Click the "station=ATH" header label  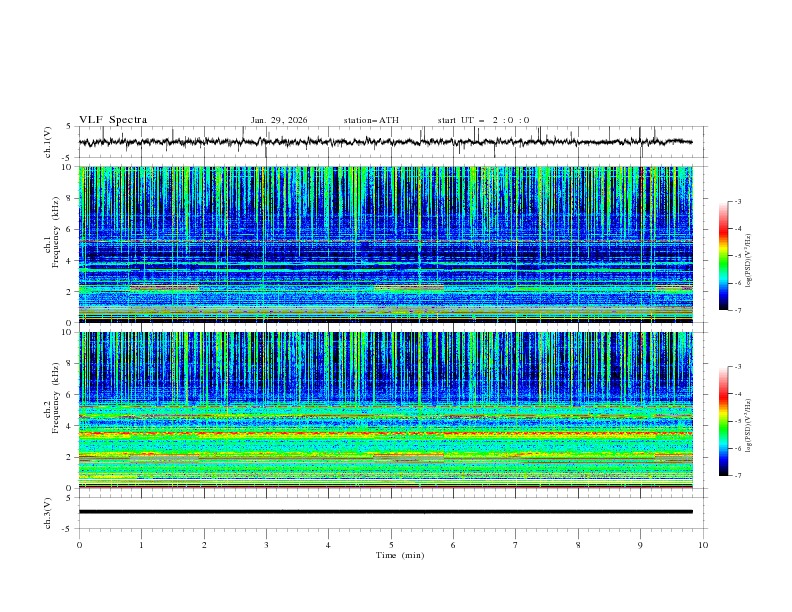tap(371, 120)
